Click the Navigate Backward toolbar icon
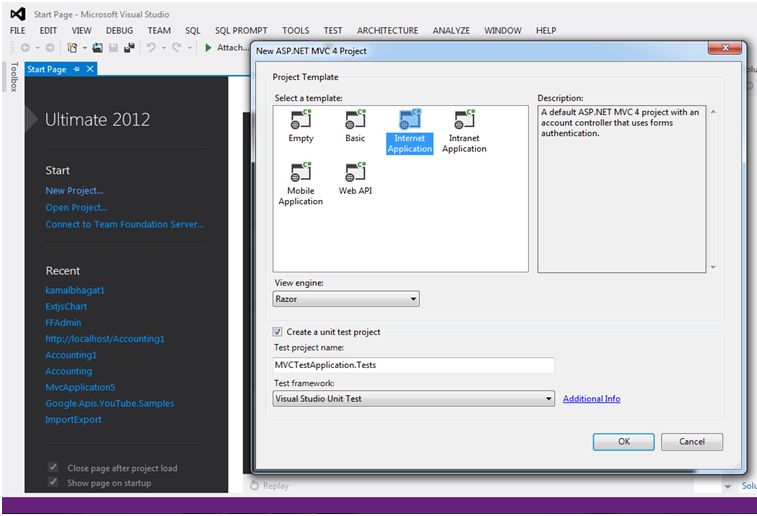The width and height of the screenshot is (757, 516). coord(25,47)
